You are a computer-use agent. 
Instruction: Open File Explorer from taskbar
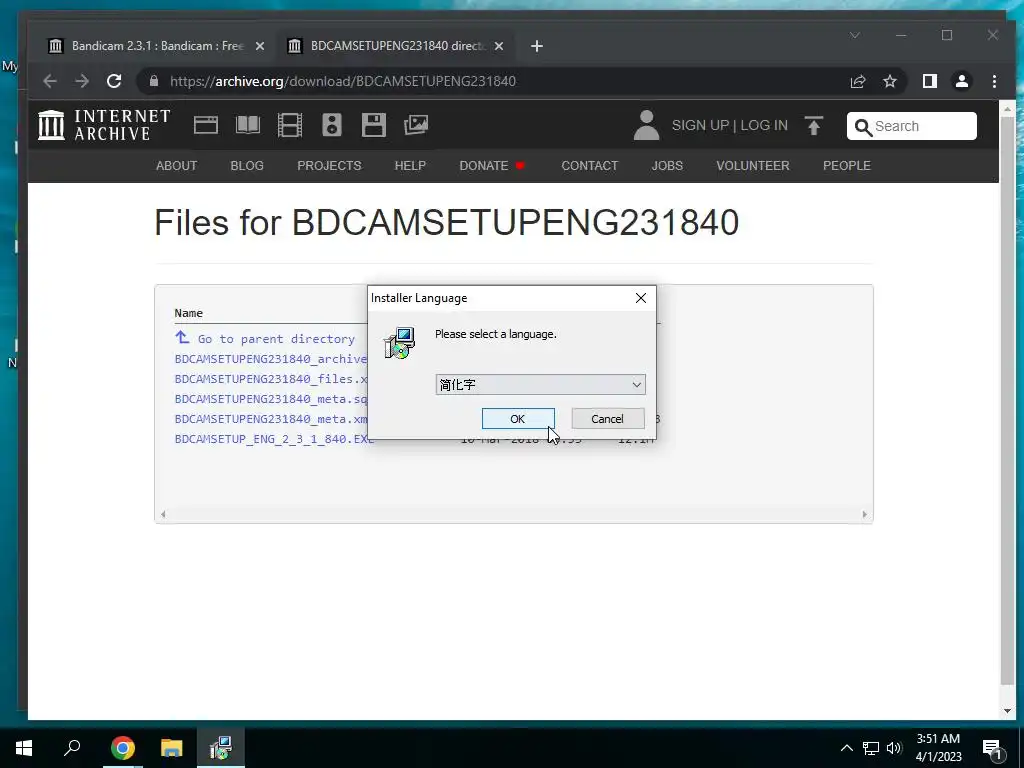tap(172, 748)
